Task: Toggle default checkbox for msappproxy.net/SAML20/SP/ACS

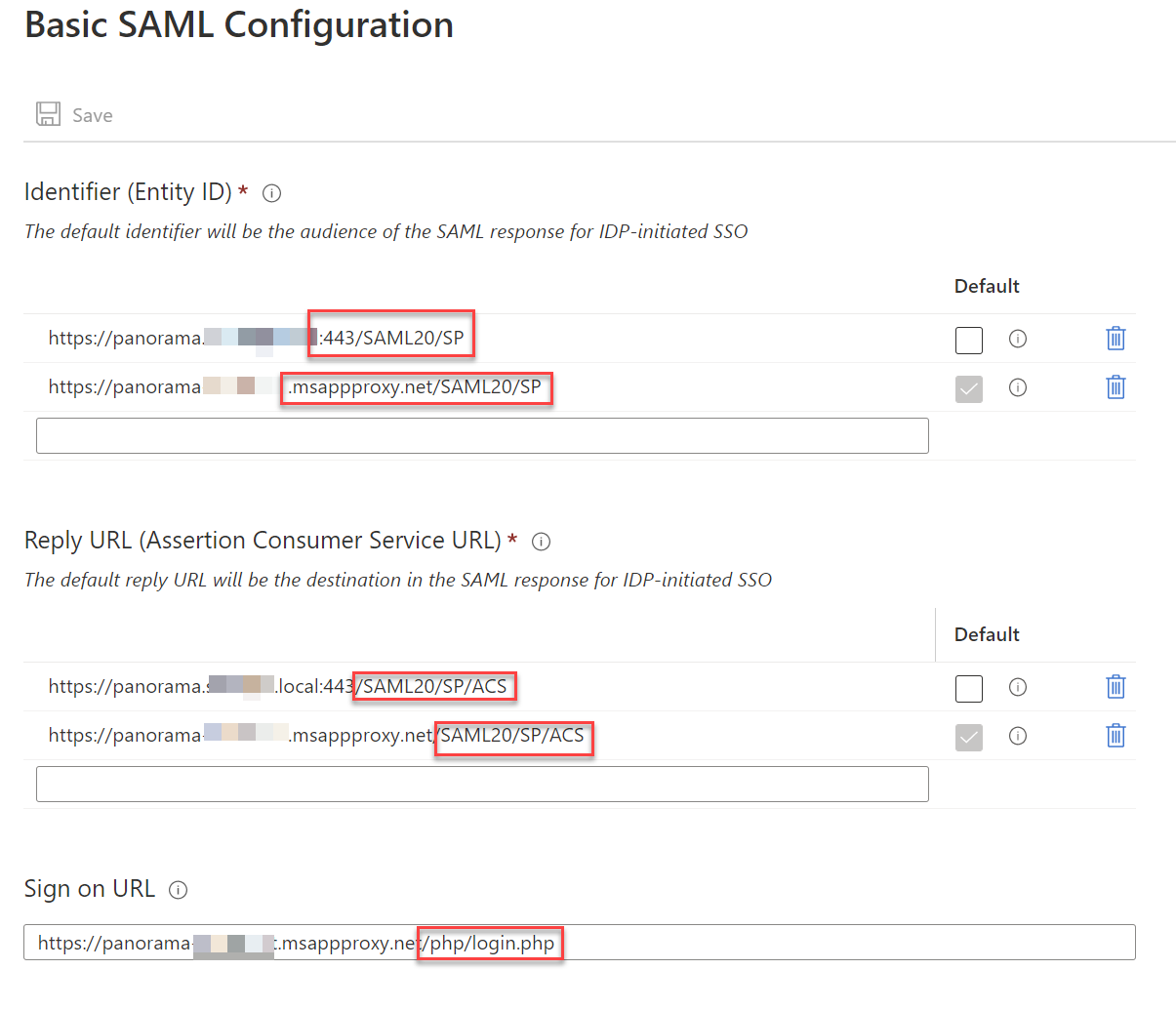Action: click(x=969, y=738)
